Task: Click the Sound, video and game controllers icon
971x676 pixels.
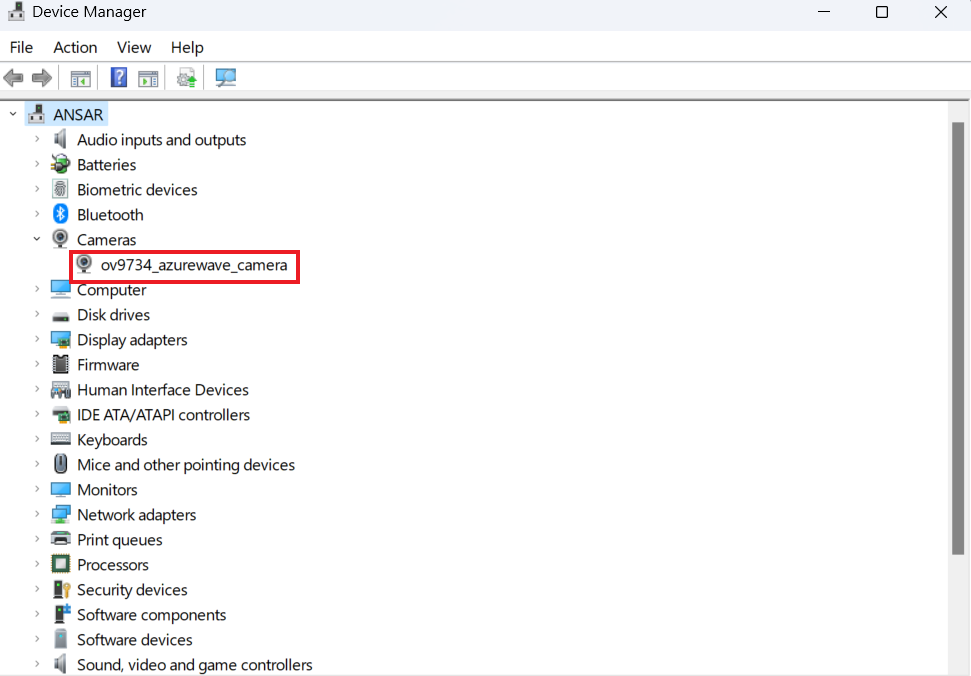Action: (60, 664)
